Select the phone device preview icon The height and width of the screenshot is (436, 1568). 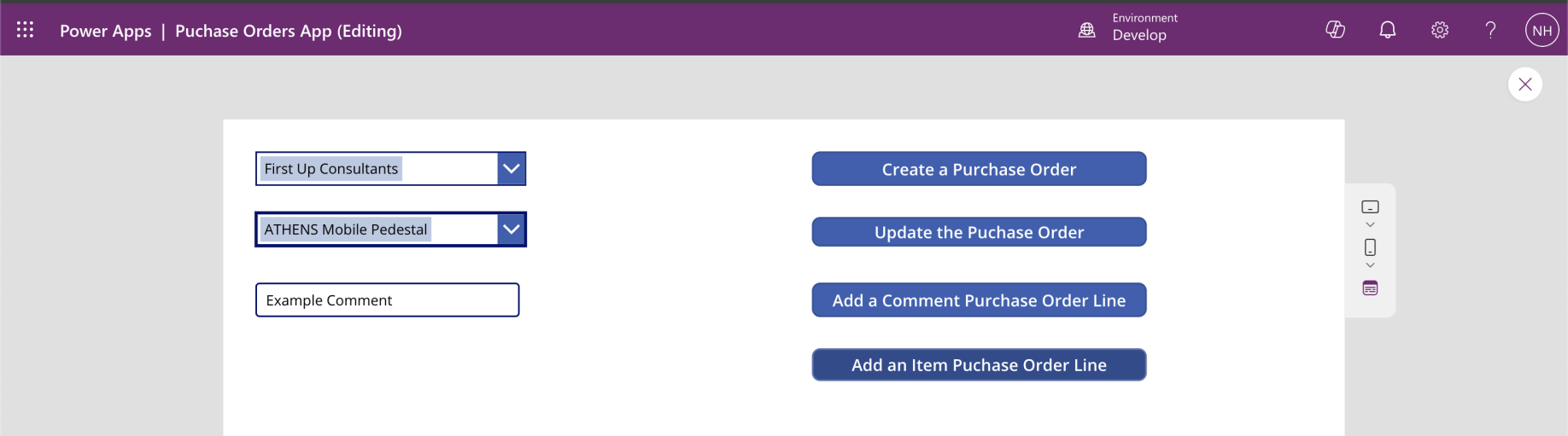coord(1370,247)
